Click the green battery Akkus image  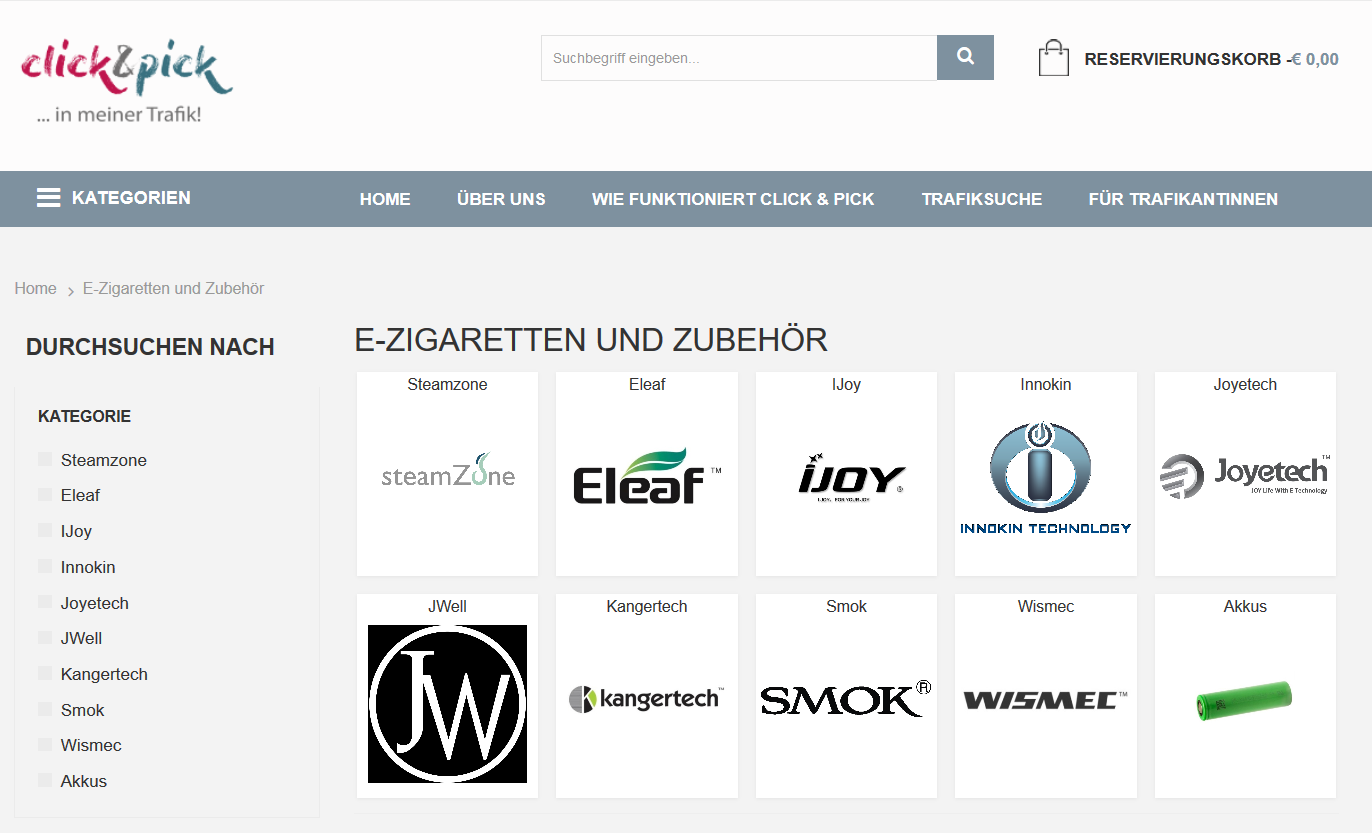(x=1245, y=701)
